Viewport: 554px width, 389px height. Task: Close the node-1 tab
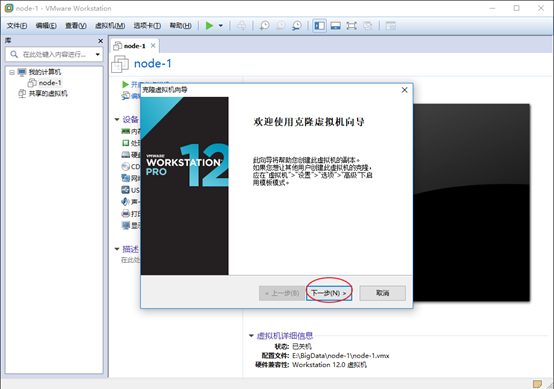pyautogui.click(x=153, y=46)
